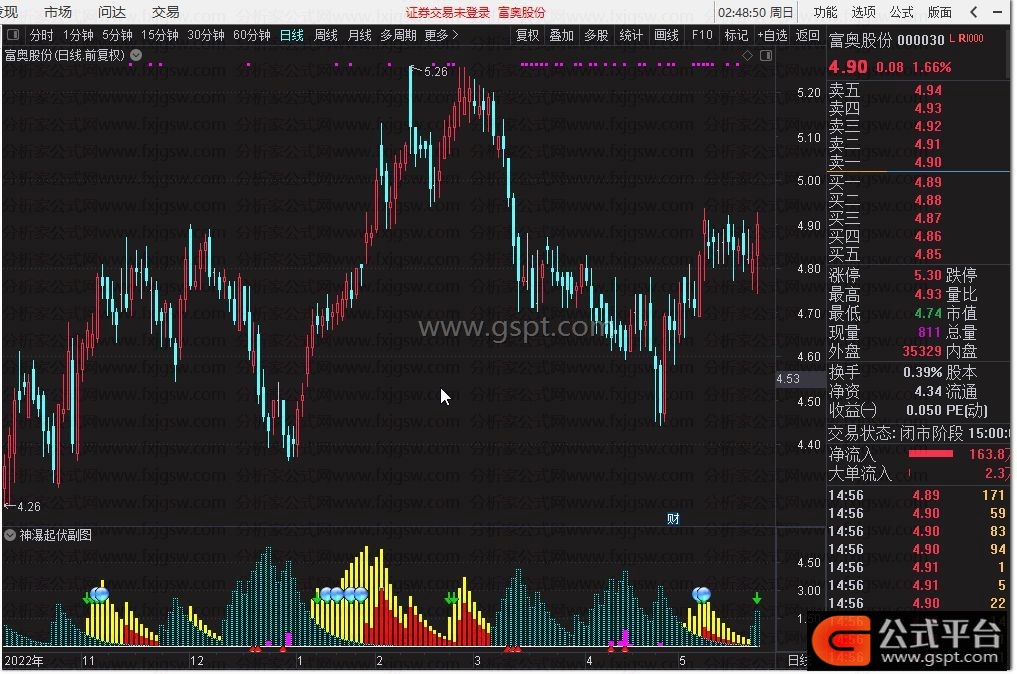Click the 多股 multi-stock button

pyautogui.click(x=596, y=35)
